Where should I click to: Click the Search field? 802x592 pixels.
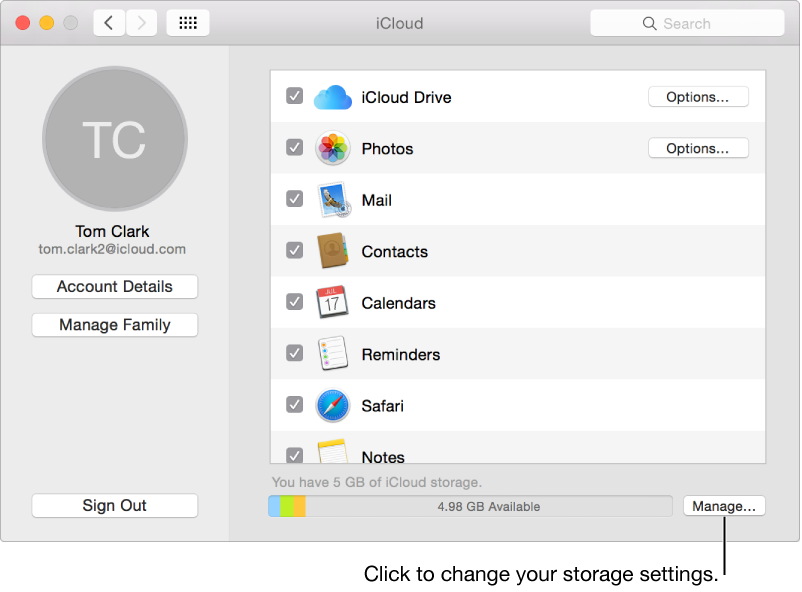point(687,22)
